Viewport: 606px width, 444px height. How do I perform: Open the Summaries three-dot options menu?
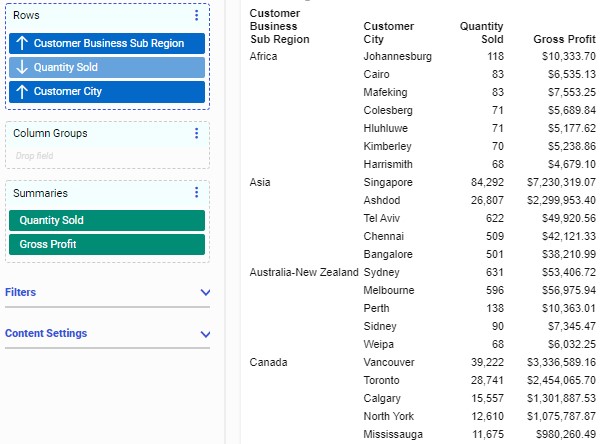[196, 193]
